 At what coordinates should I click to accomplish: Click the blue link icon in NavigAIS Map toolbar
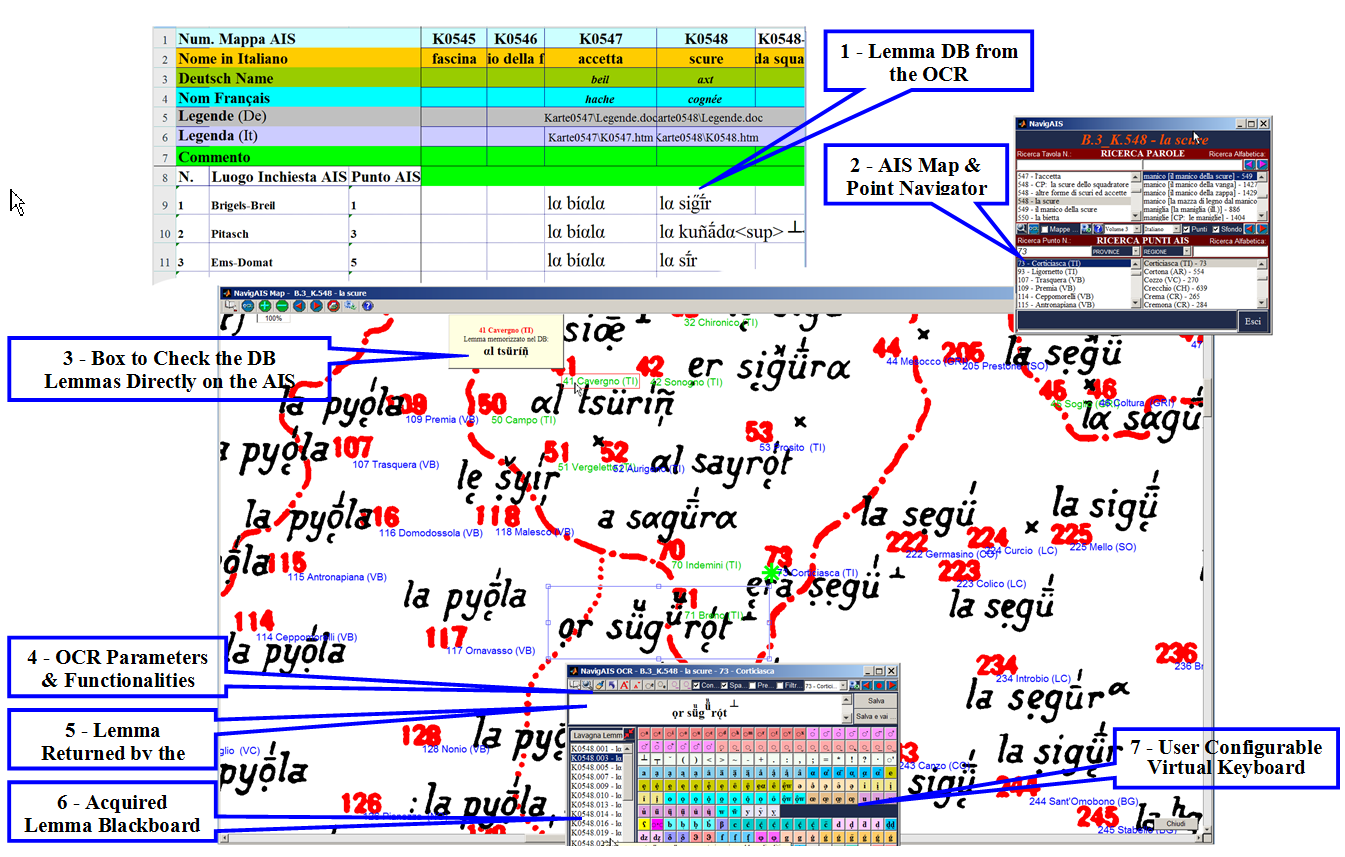(248, 305)
